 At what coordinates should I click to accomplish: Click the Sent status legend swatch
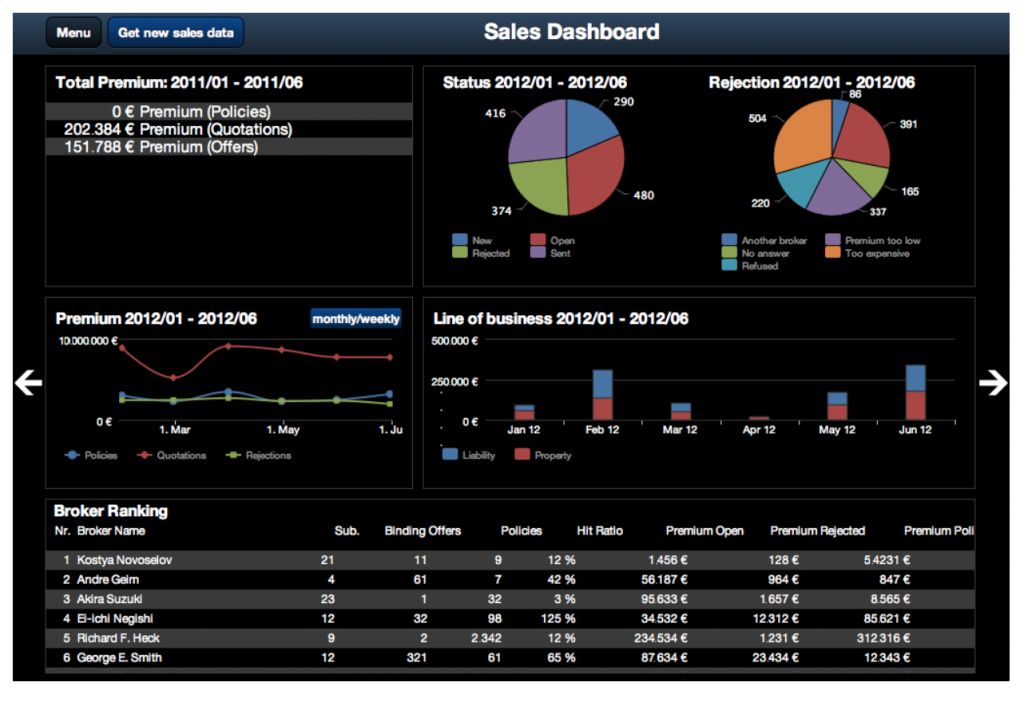pyautogui.click(x=538, y=252)
